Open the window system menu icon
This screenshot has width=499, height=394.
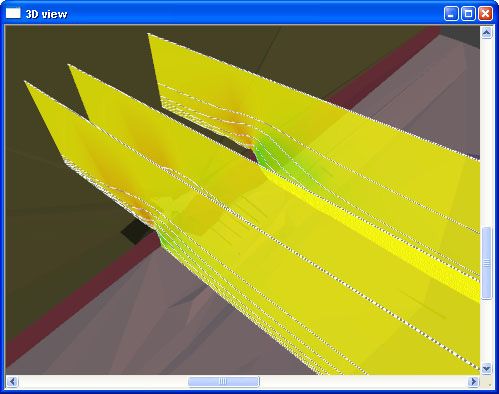coord(13,13)
